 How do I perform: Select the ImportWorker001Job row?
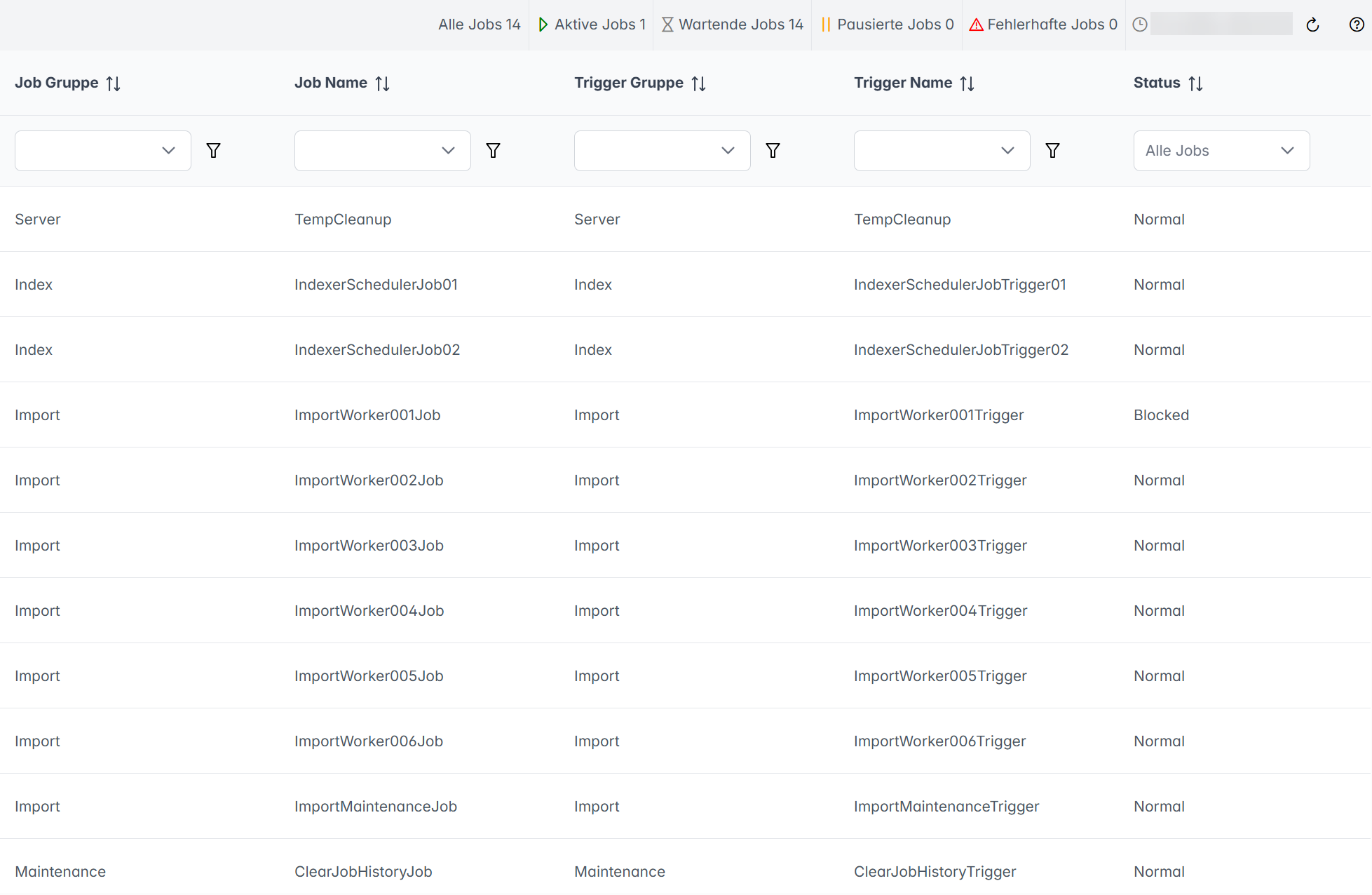coord(367,415)
